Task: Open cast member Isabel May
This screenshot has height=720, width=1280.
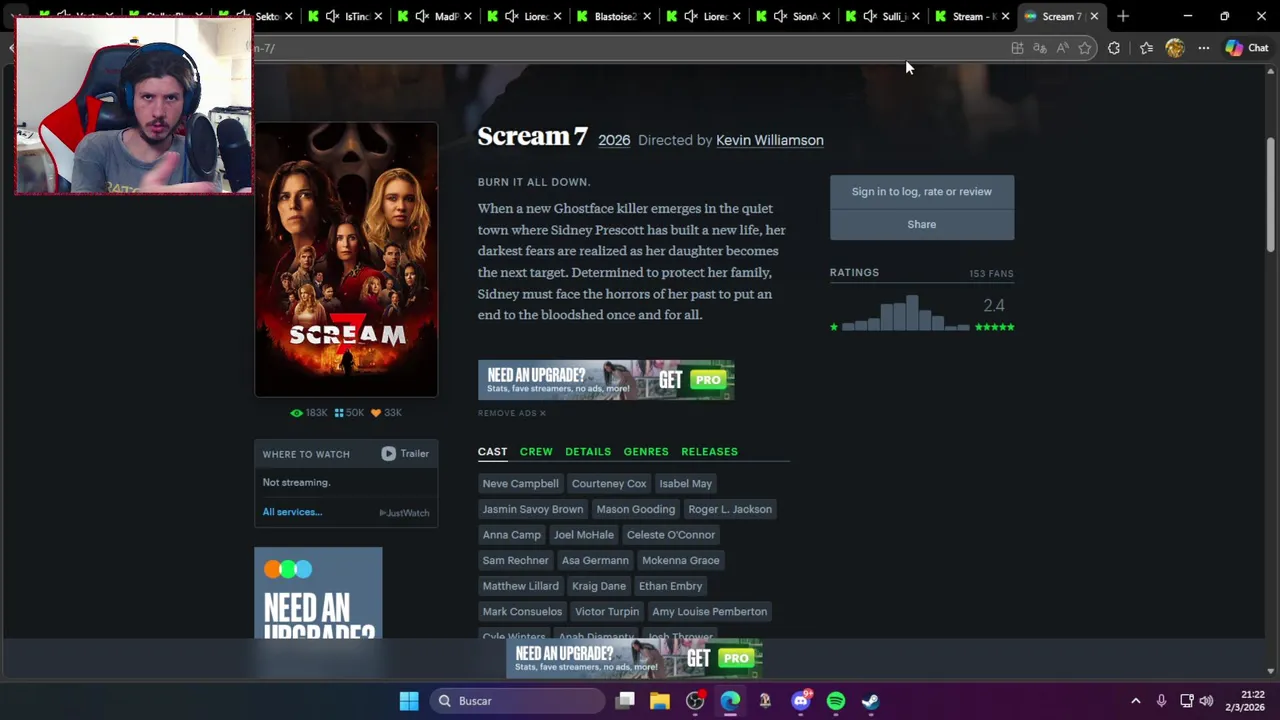Action: [685, 484]
